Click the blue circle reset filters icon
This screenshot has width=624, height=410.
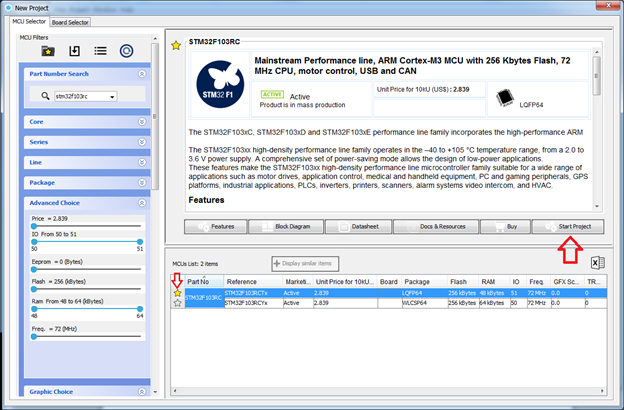coord(127,51)
